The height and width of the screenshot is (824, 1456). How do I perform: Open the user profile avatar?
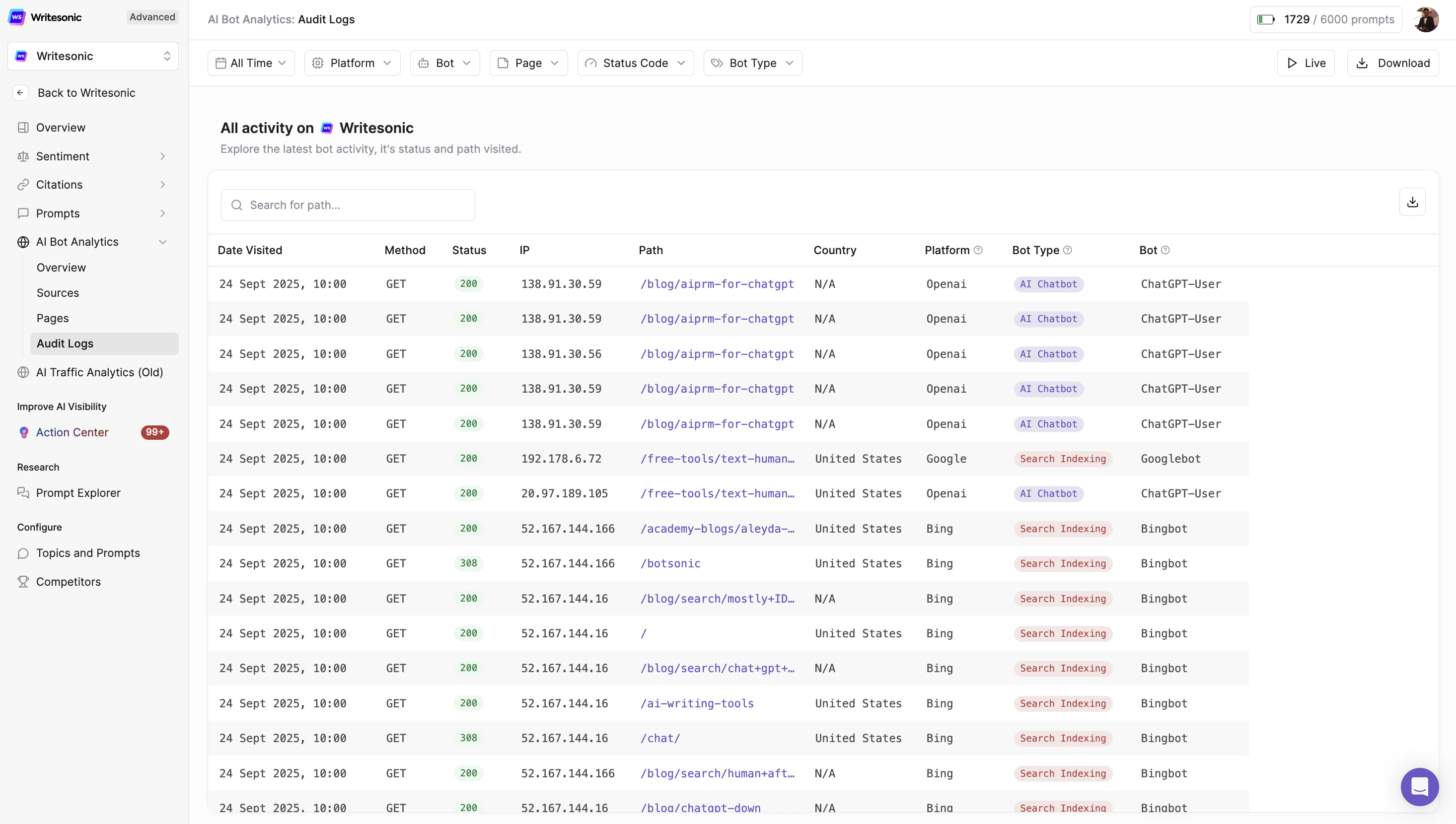click(1425, 20)
